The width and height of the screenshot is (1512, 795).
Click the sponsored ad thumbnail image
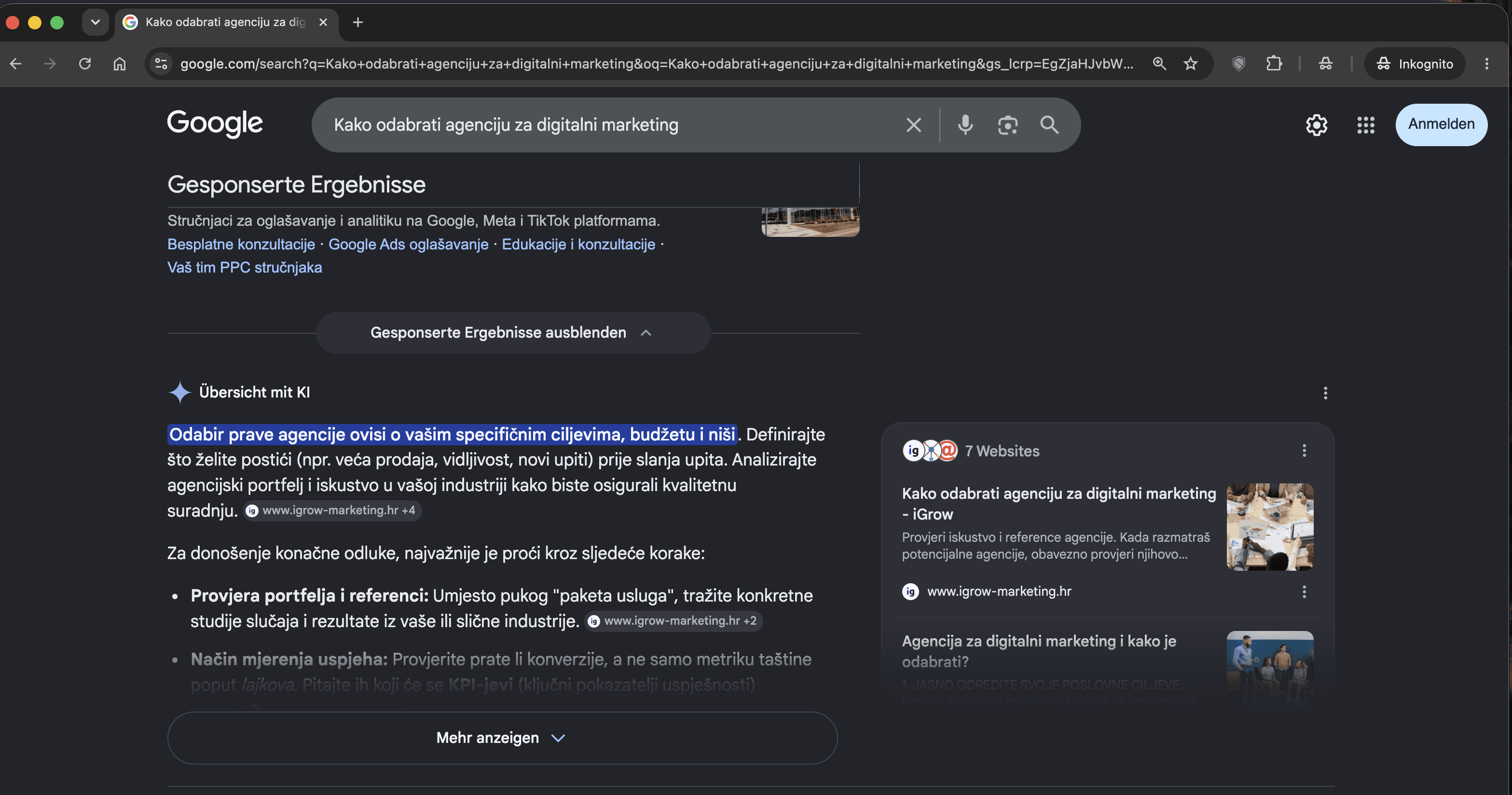(811, 222)
